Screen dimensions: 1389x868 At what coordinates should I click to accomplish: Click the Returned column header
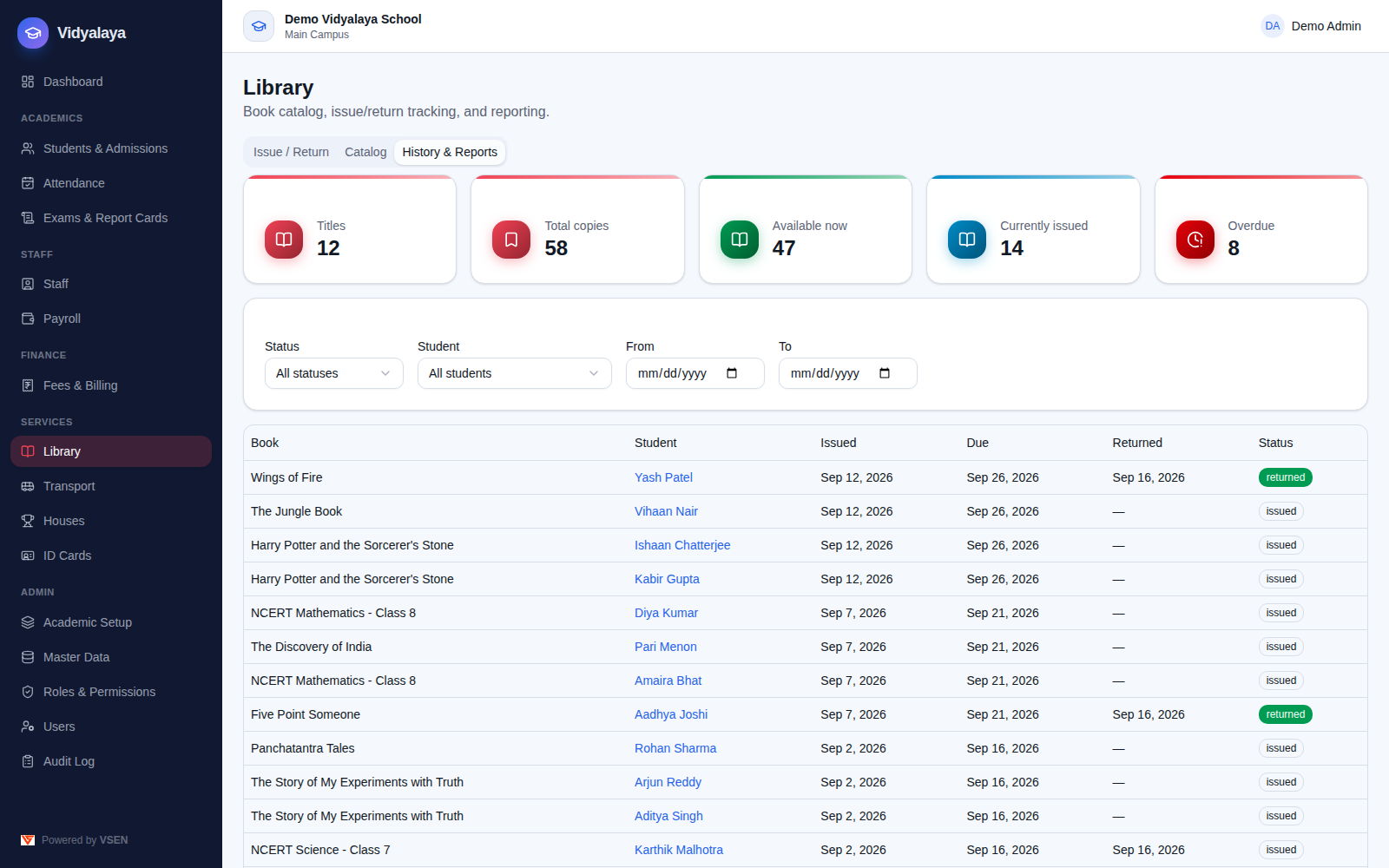coord(1137,443)
